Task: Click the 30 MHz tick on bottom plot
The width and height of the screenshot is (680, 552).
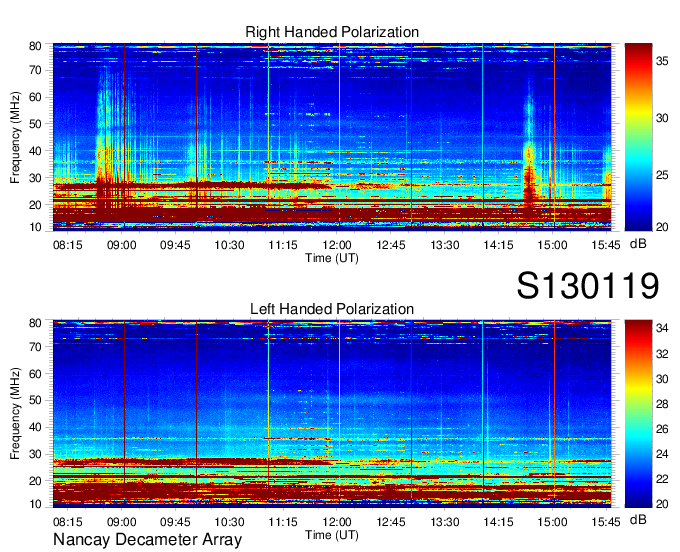Action: coord(35,454)
